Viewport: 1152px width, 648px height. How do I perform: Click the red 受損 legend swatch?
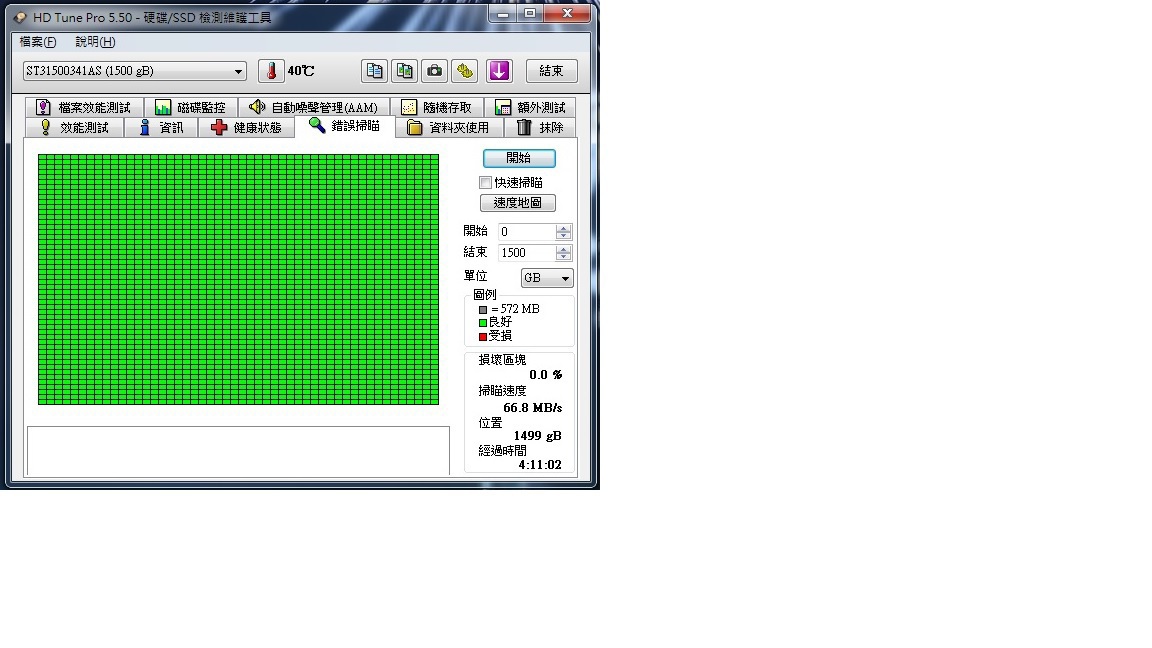pyautogui.click(x=483, y=336)
